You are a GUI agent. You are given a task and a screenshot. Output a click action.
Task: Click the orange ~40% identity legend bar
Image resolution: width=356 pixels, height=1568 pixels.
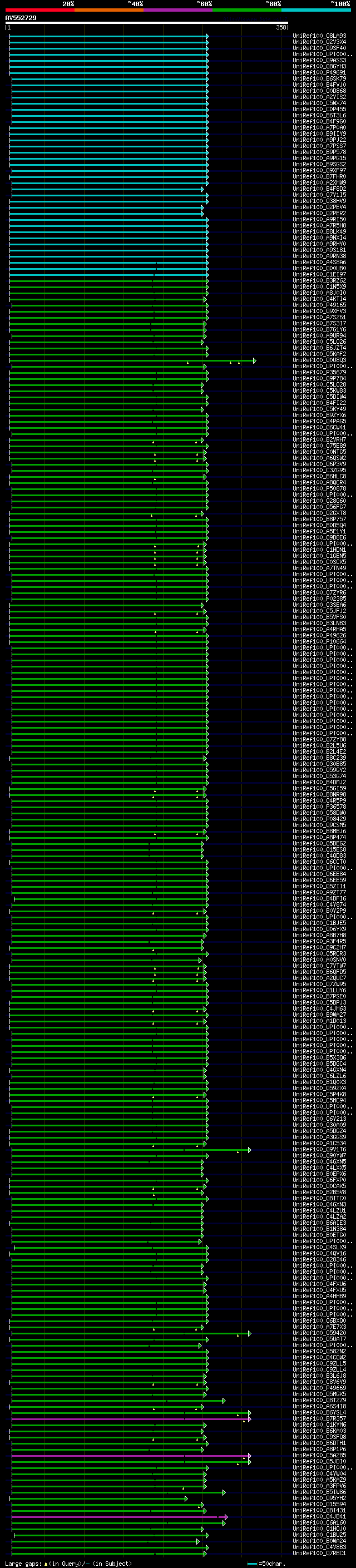pos(109,11)
